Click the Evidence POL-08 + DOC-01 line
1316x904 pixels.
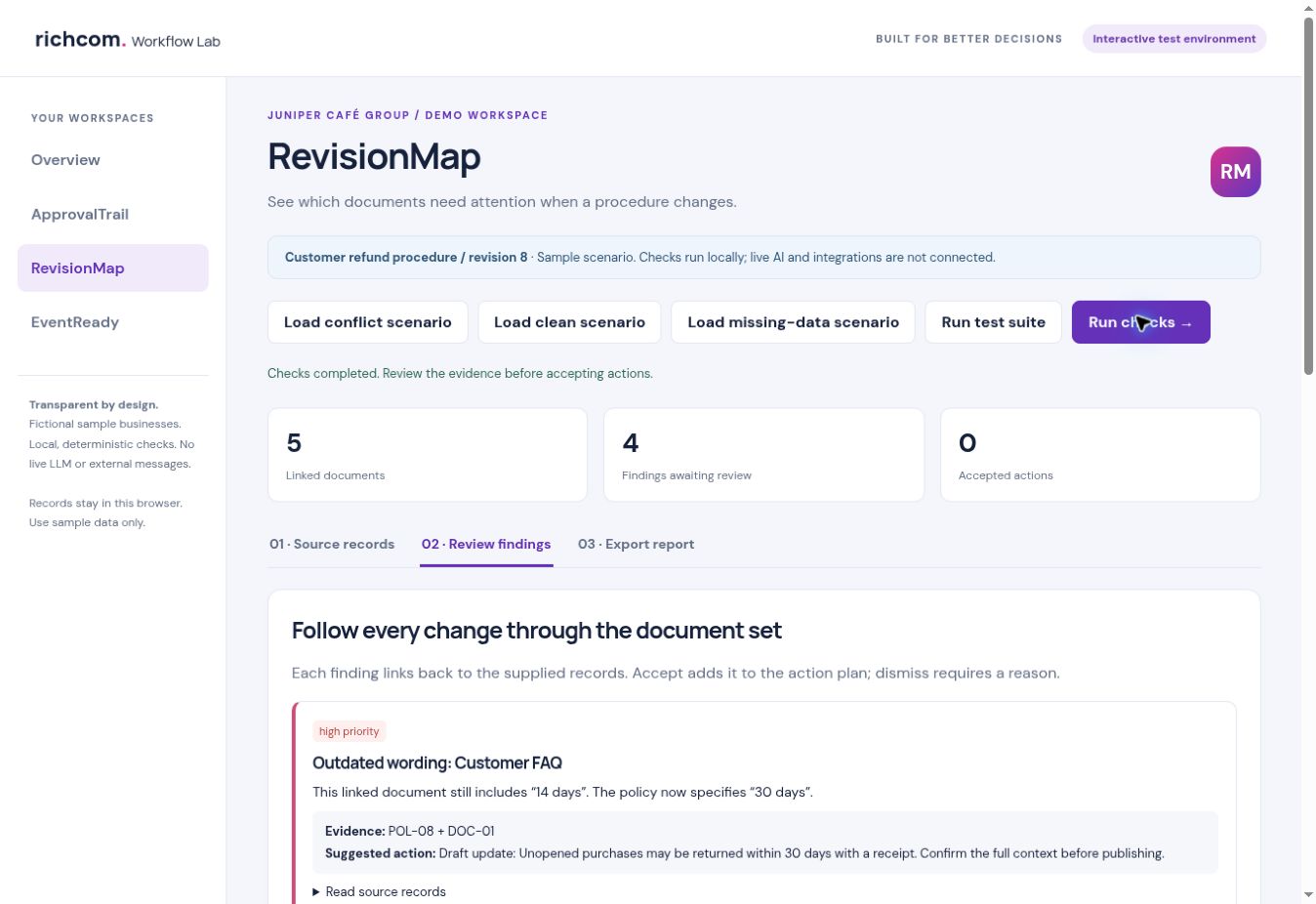pyautogui.click(x=410, y=831)
